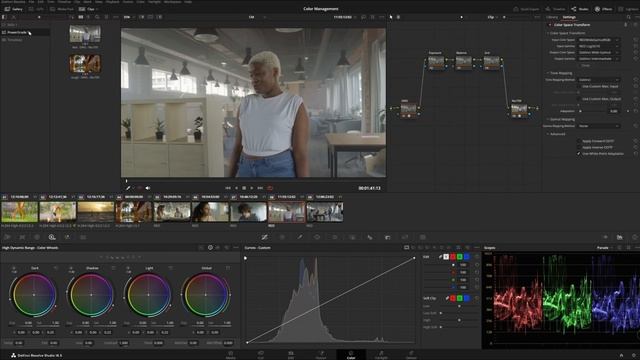640x360 pixels.
Task: Toggle the Y luminance channel button in Curves
Action: pos(446,257)
